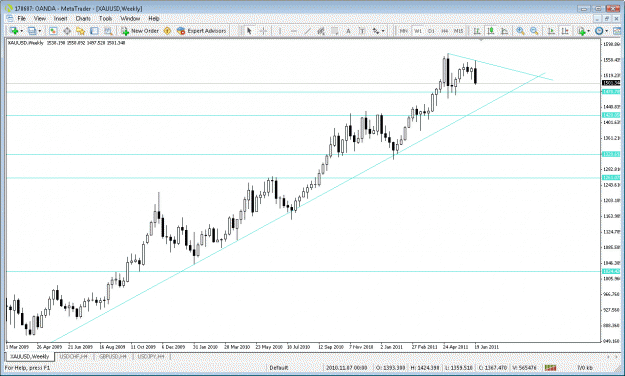Toggle the Terminal panel icon
This screenshot has height=376, width=625.
coord(94,31)
